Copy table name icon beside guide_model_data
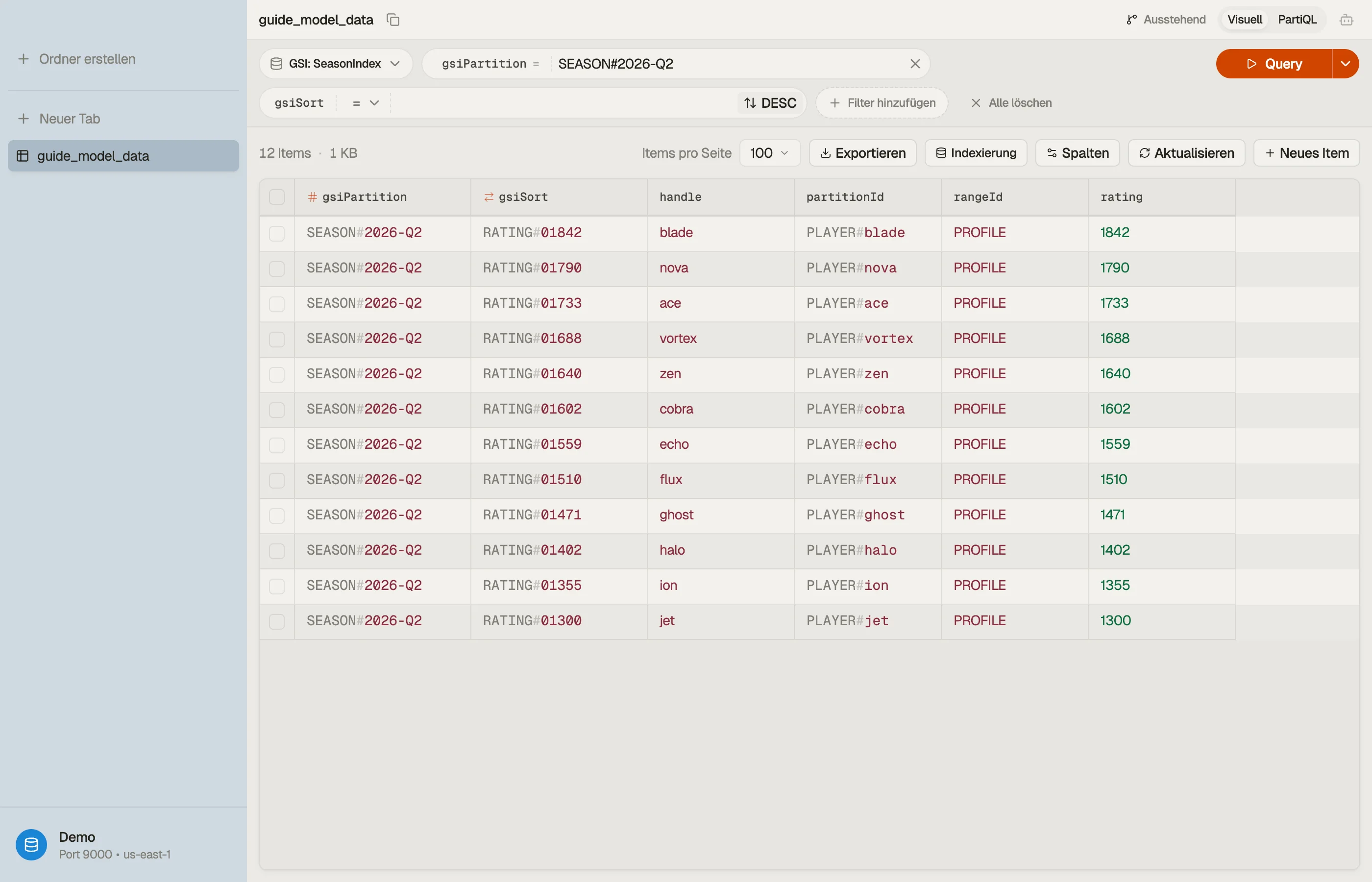The height and width of the screenshot is (882, 1372). [393, 20]
